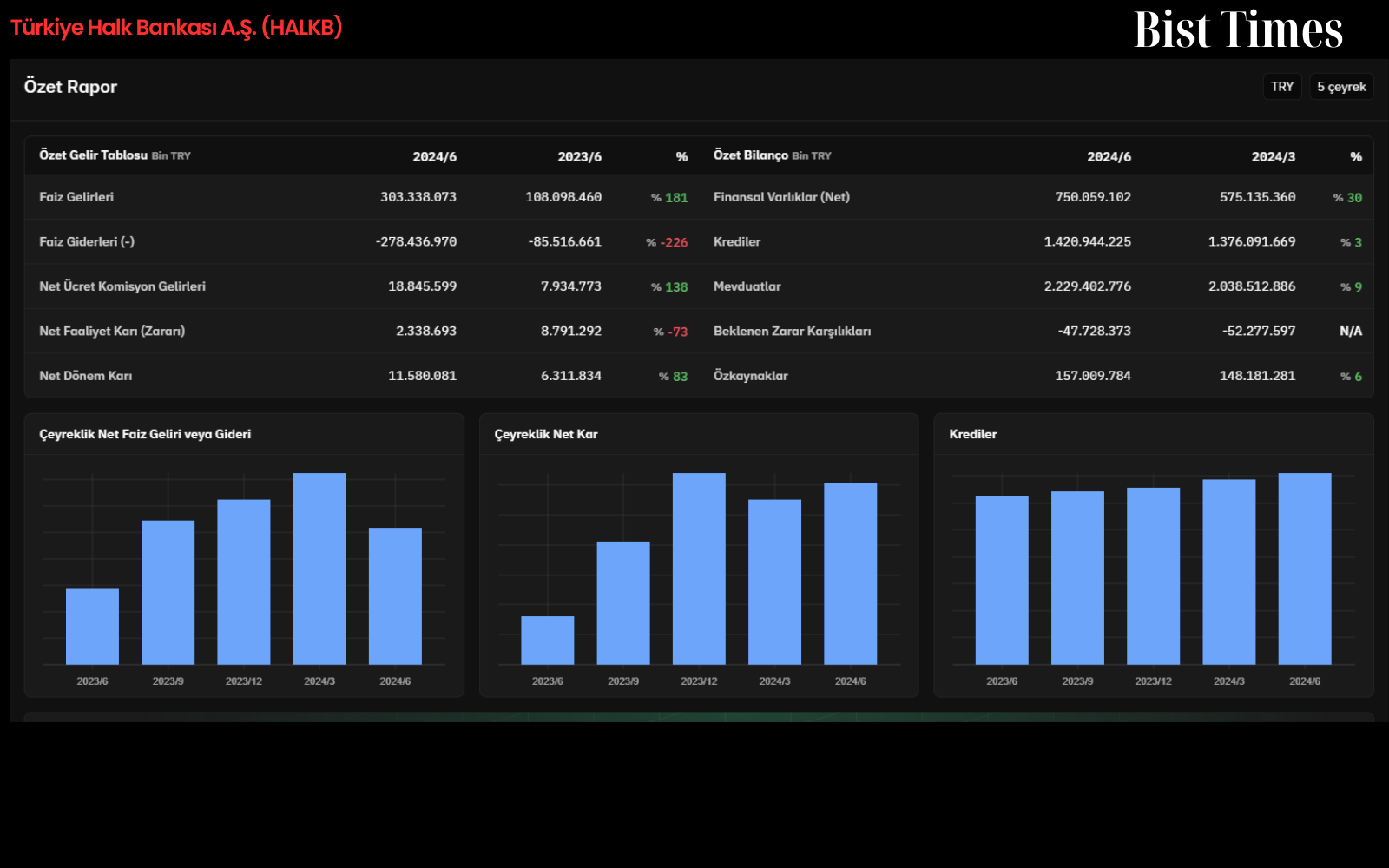Click Beklenen Zarar Karşılıkları label

pyautogui.click(x=793, y=332)
